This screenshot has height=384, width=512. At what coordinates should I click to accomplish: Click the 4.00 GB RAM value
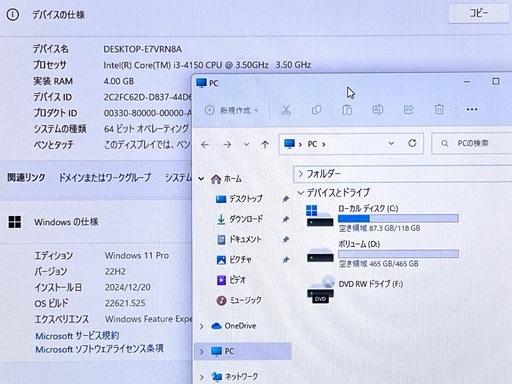[x=119, y=81]
